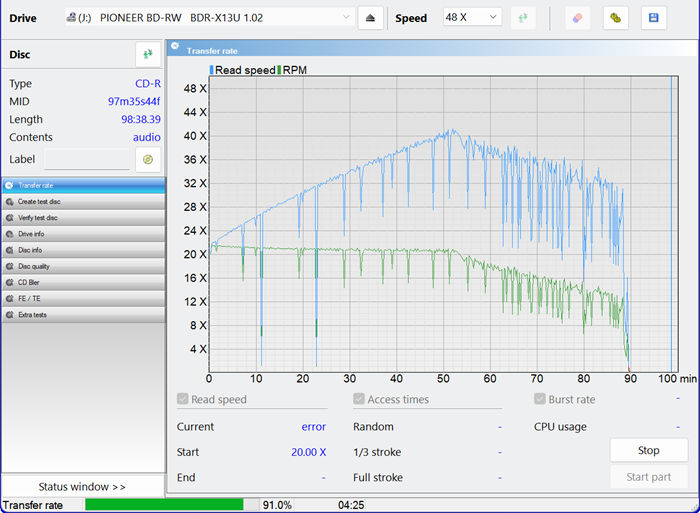Open the Drive selection dropdown
This screenshot has width=700, height=513.
[x=209, y=18]
